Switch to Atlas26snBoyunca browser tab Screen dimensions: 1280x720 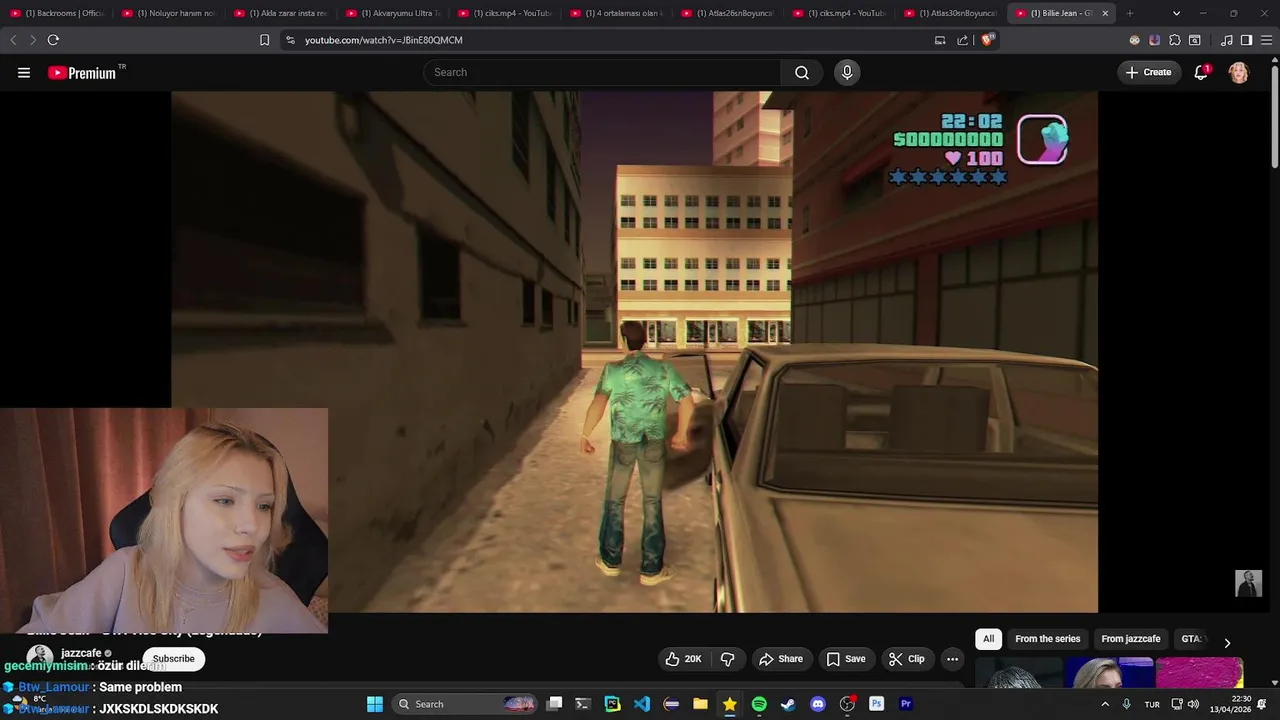(x=730, y=13)
